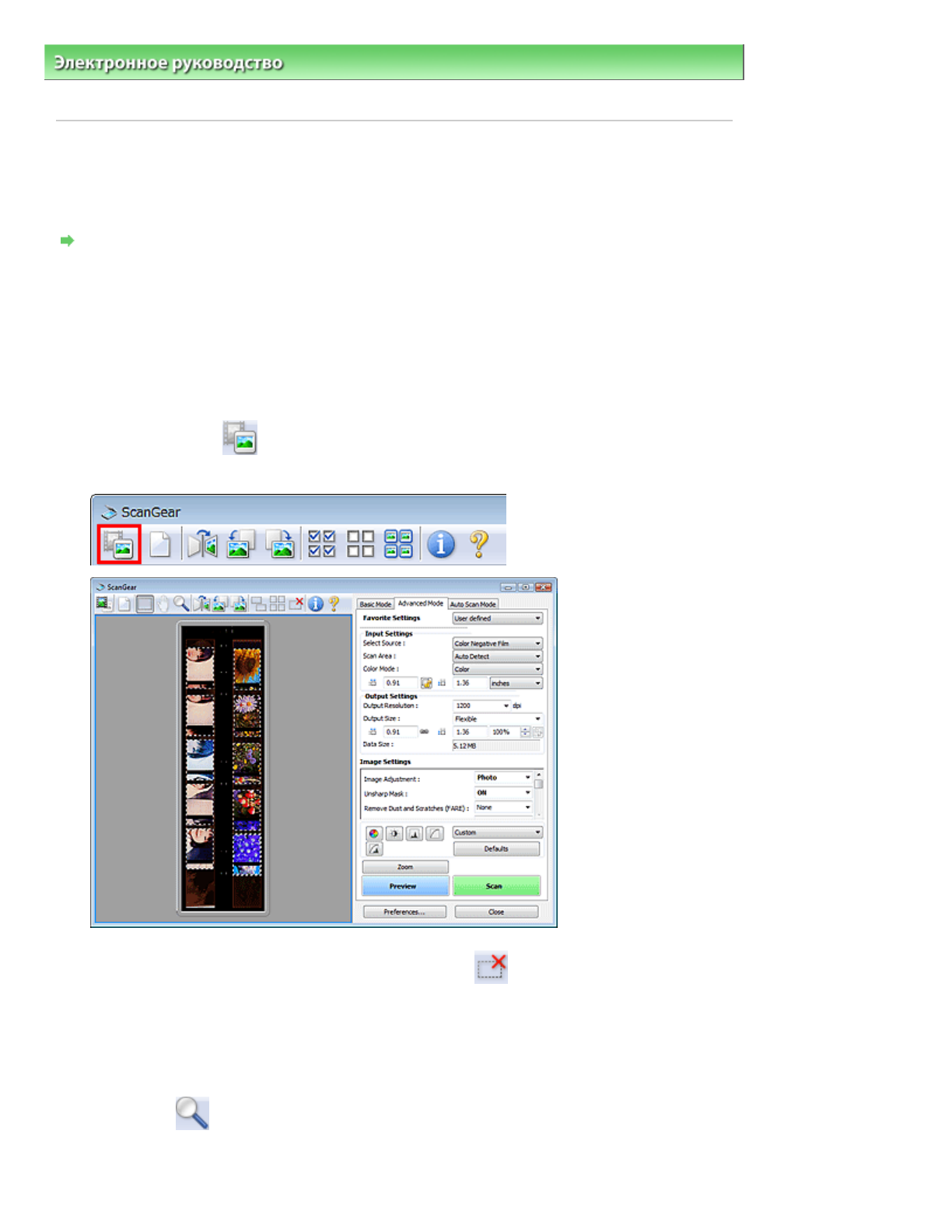The image size is (952, 1232).
Task: Open the Favorite Settings dropdown
Action: point(497,618)
